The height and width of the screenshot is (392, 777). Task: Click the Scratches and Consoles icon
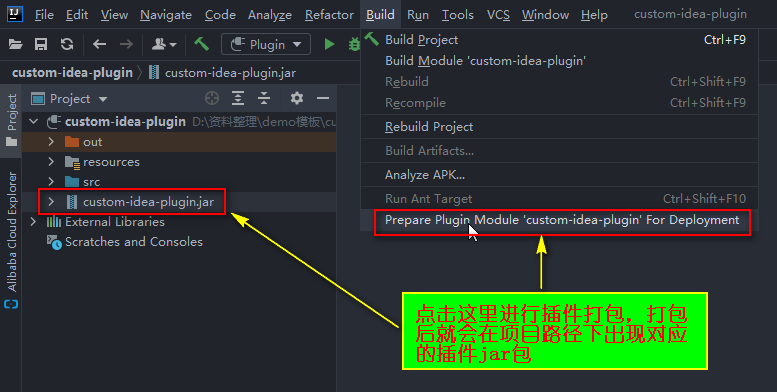click(54, 242)
